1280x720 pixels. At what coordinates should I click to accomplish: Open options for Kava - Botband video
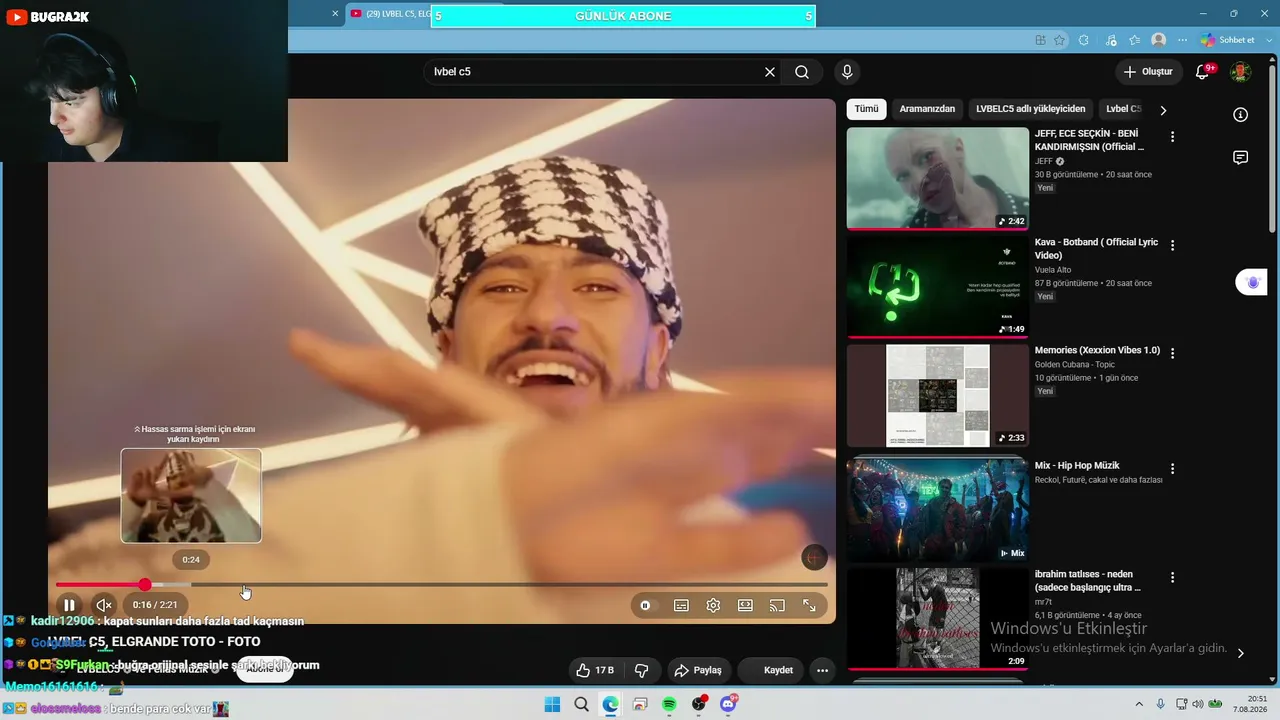pyautogui.click(x=1173, y=245)
